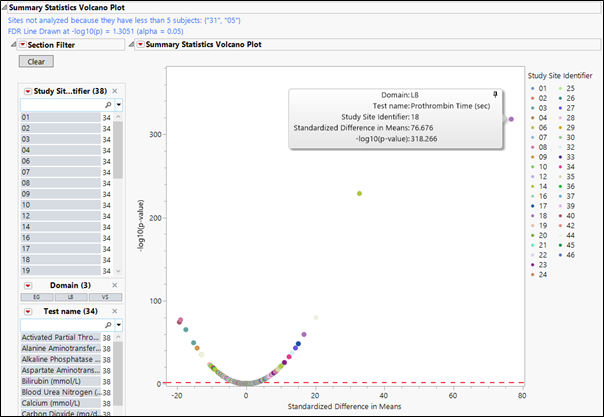
Task: Click the Clear button
Action: (35, 62)
